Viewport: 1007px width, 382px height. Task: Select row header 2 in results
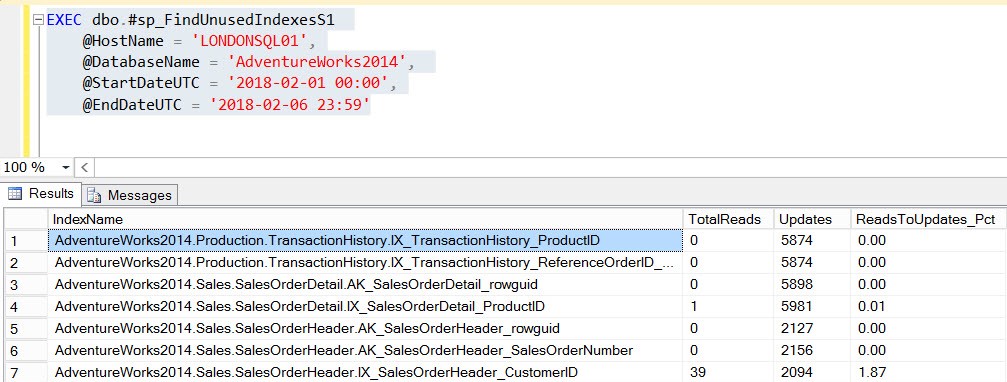(26, 263)
